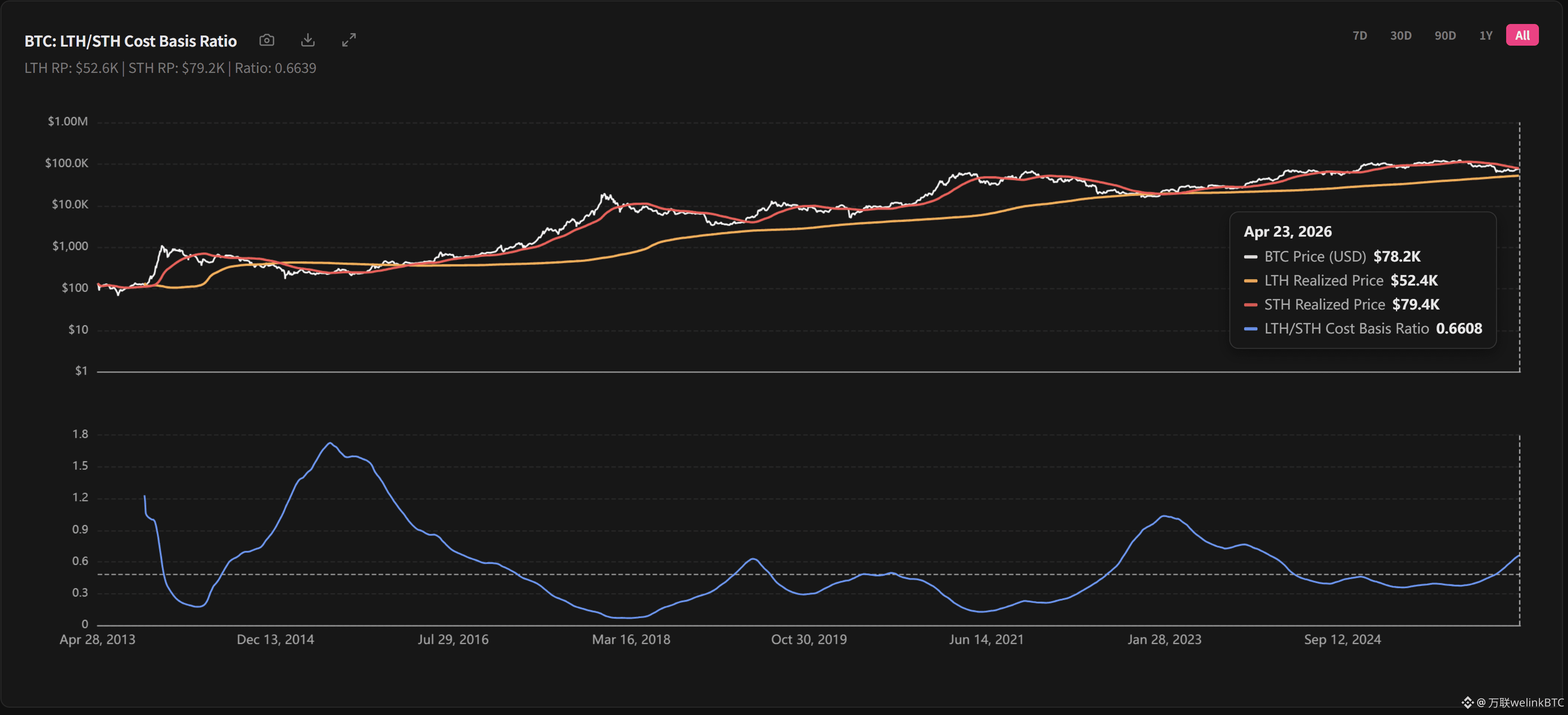This screenshot has height=715, width=1568.
Task: Click the 1.5 ratio axis label
Action: click(x=80, y=465)
